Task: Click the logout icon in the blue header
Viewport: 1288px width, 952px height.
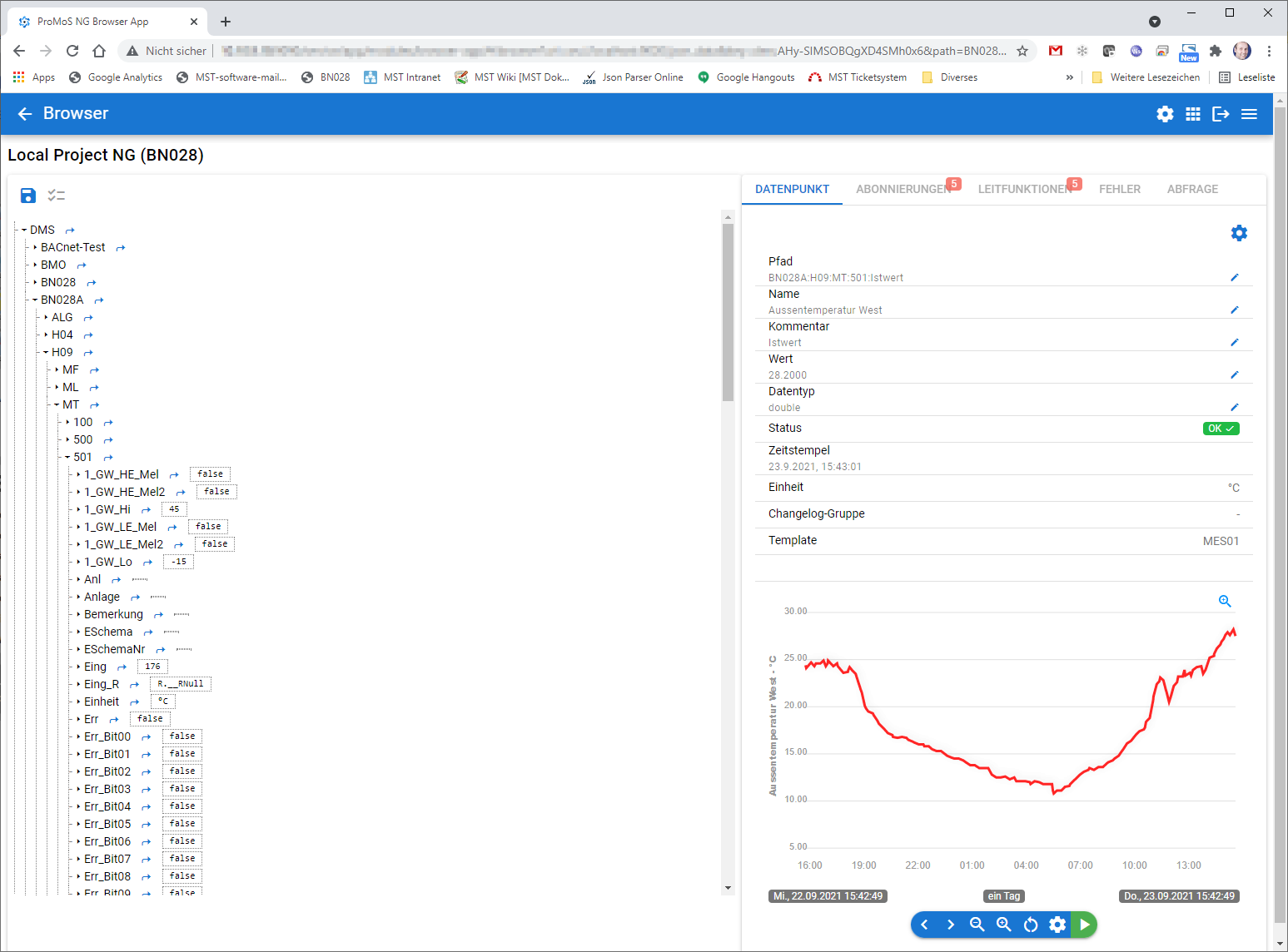Action: tap(1221, 114)
